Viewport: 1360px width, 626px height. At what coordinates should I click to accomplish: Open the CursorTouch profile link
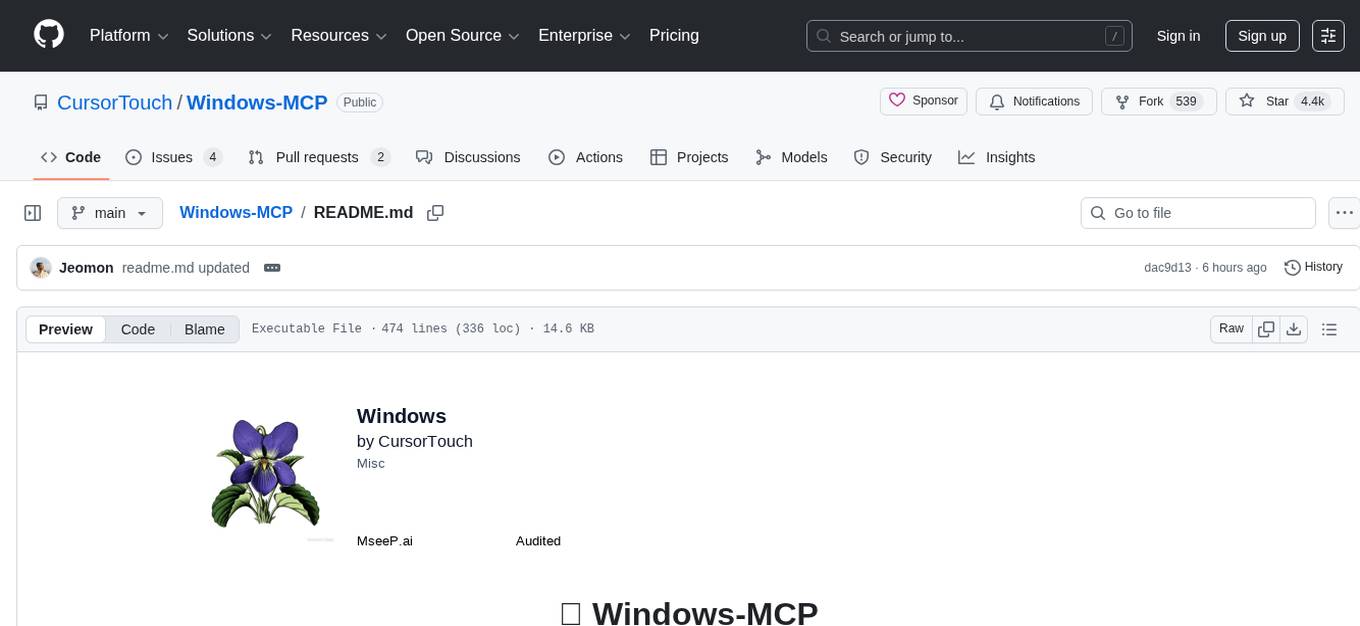pyautogui.click(x=114, y=102)
